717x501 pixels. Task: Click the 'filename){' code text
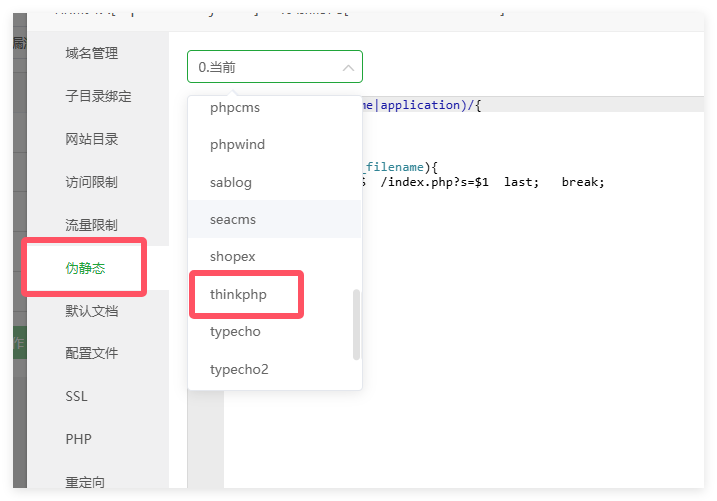(401, 167)
